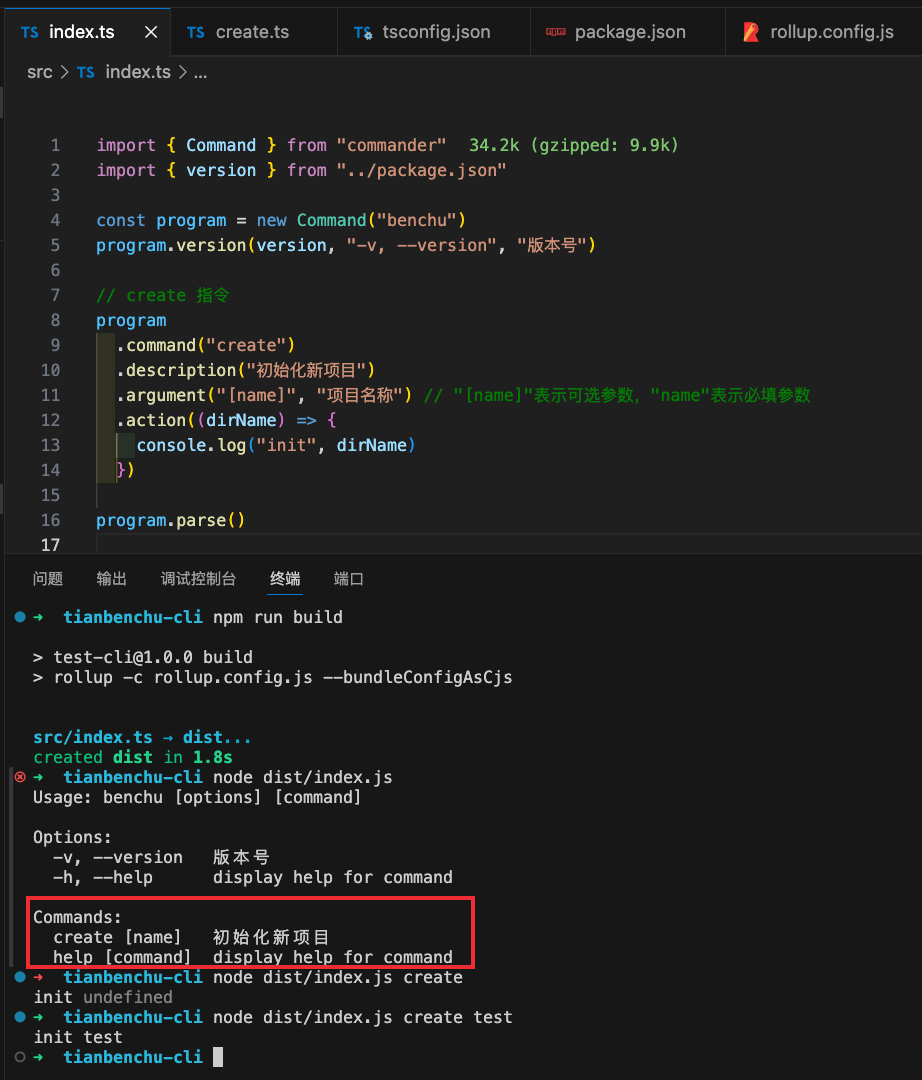Click the terminal text 'npm run build'

click(277, 617)
